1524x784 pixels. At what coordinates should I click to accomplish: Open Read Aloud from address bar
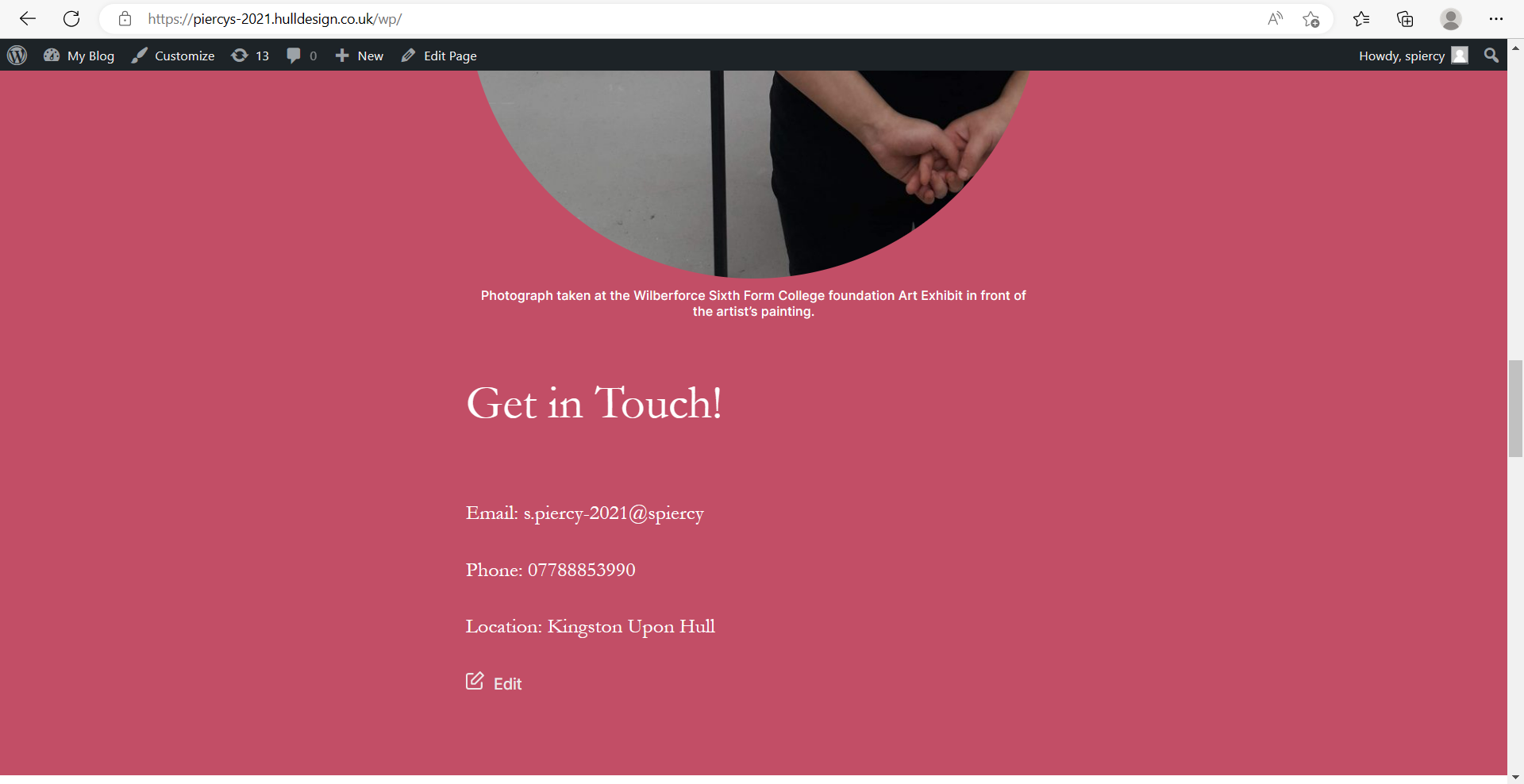point(1275,19)
